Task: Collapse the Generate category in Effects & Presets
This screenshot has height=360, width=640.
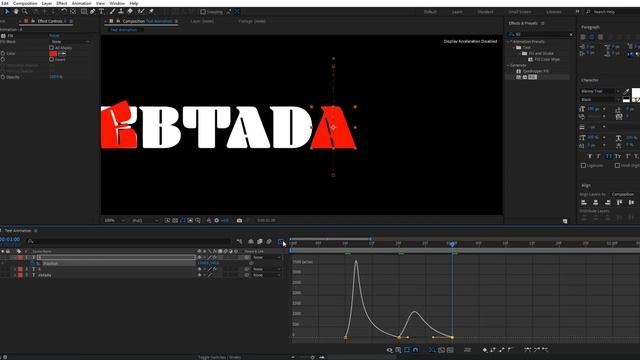Action: 509,65
